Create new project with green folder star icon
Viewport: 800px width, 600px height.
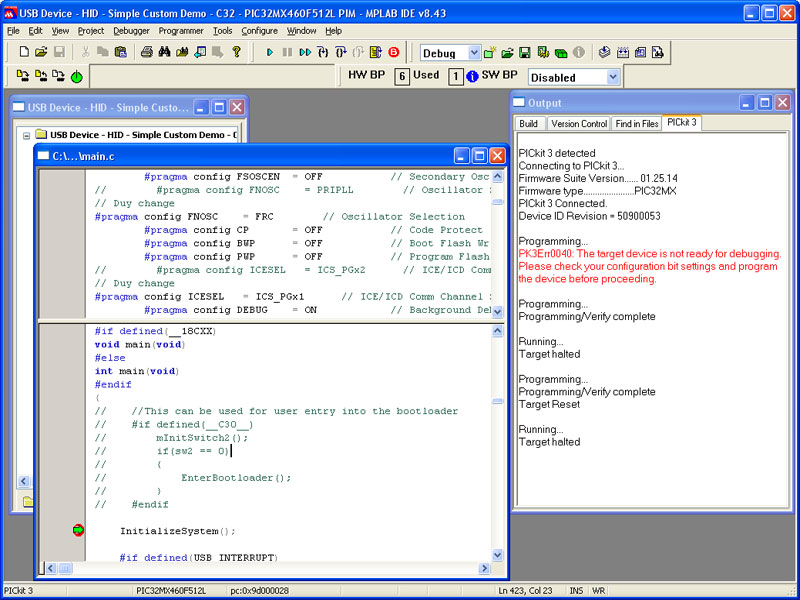(x=490, y=53)
